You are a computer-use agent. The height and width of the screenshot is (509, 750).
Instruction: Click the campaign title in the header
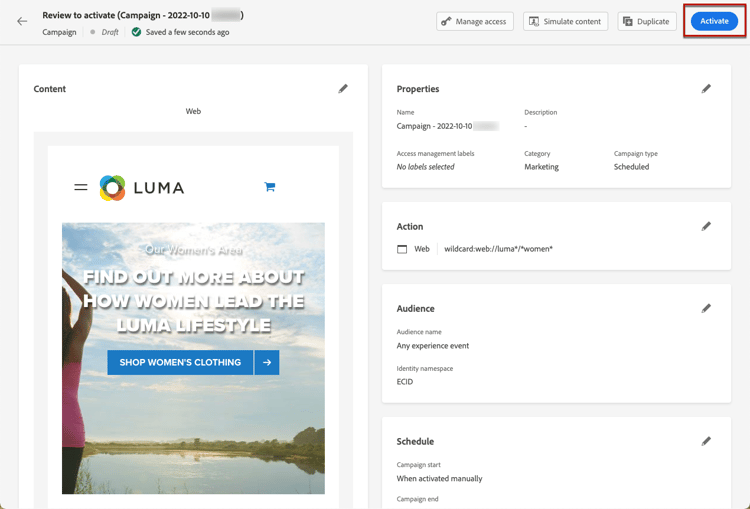[143, 15]
